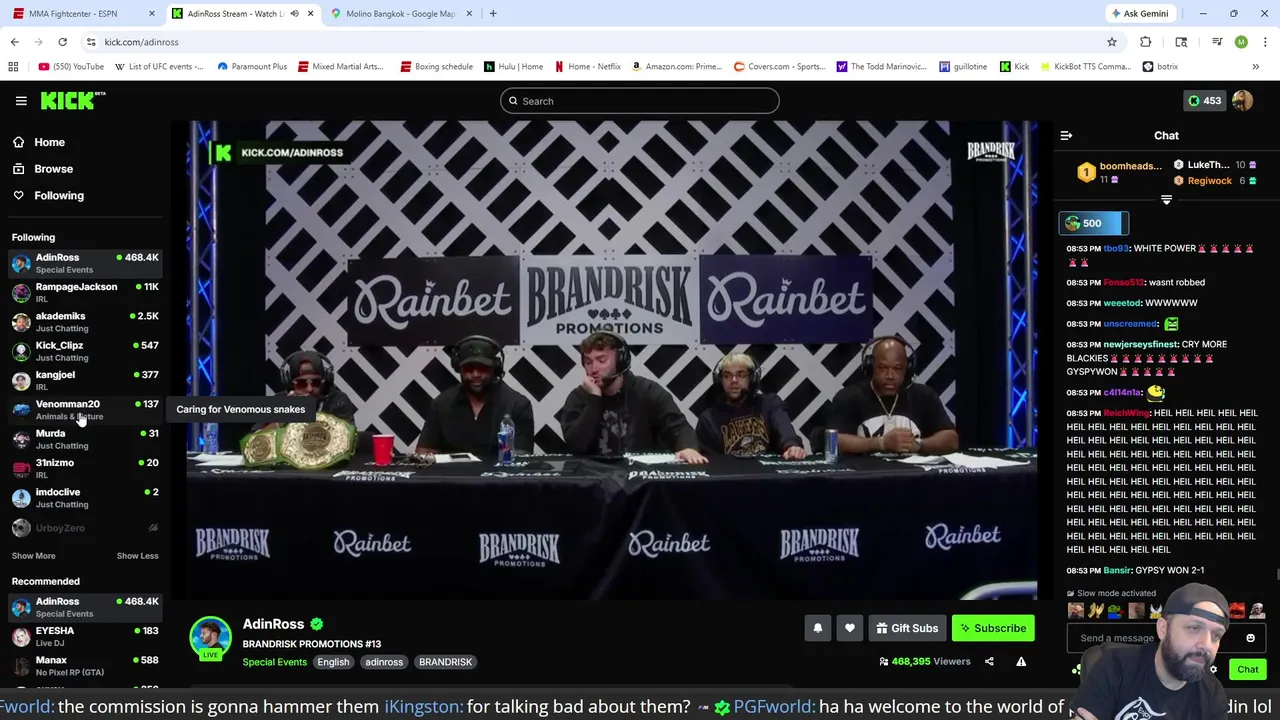Viewport: 1280px width, 720px height.
Task: Click Show More under Following
Action: coord(33,556)
